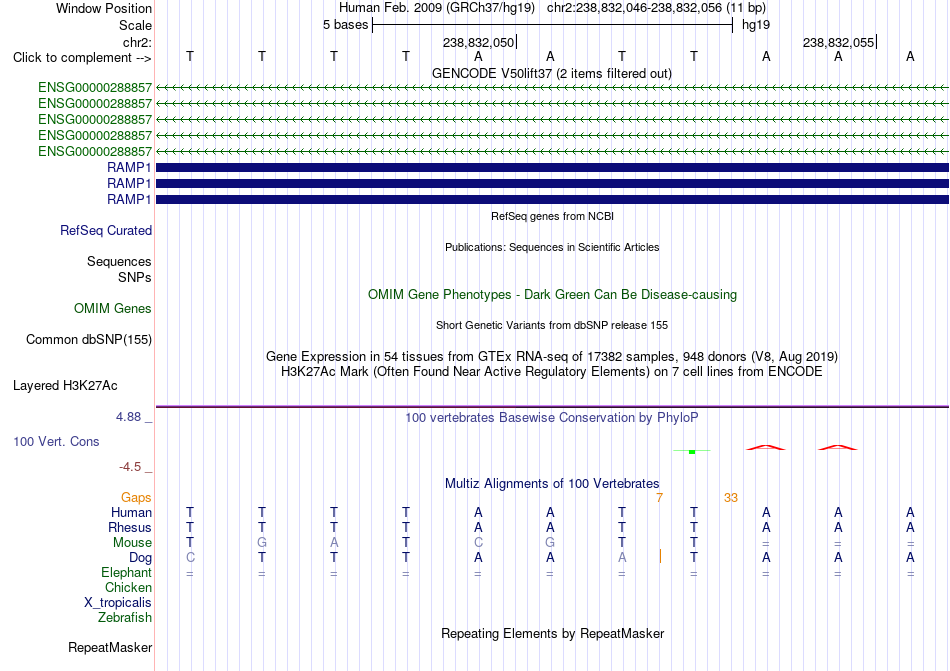Select the 100 Vert. Cons label
The image size is (950, 671).
pos(56,441)
